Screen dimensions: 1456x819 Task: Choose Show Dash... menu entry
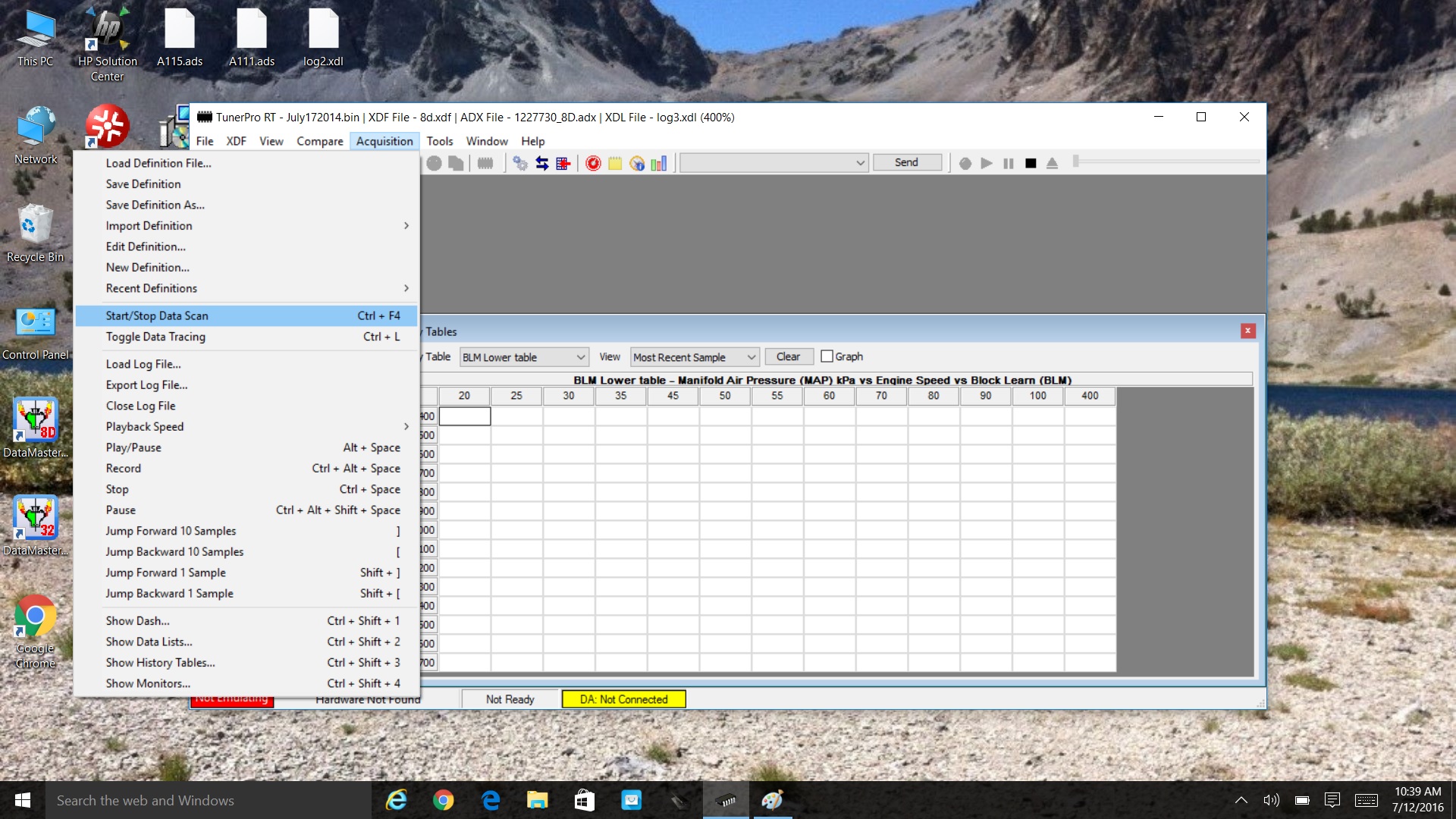246,621
